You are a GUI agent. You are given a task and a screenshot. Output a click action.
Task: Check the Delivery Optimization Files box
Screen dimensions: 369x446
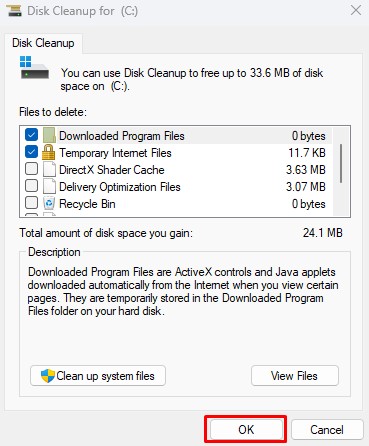click(x=31, y=186)
